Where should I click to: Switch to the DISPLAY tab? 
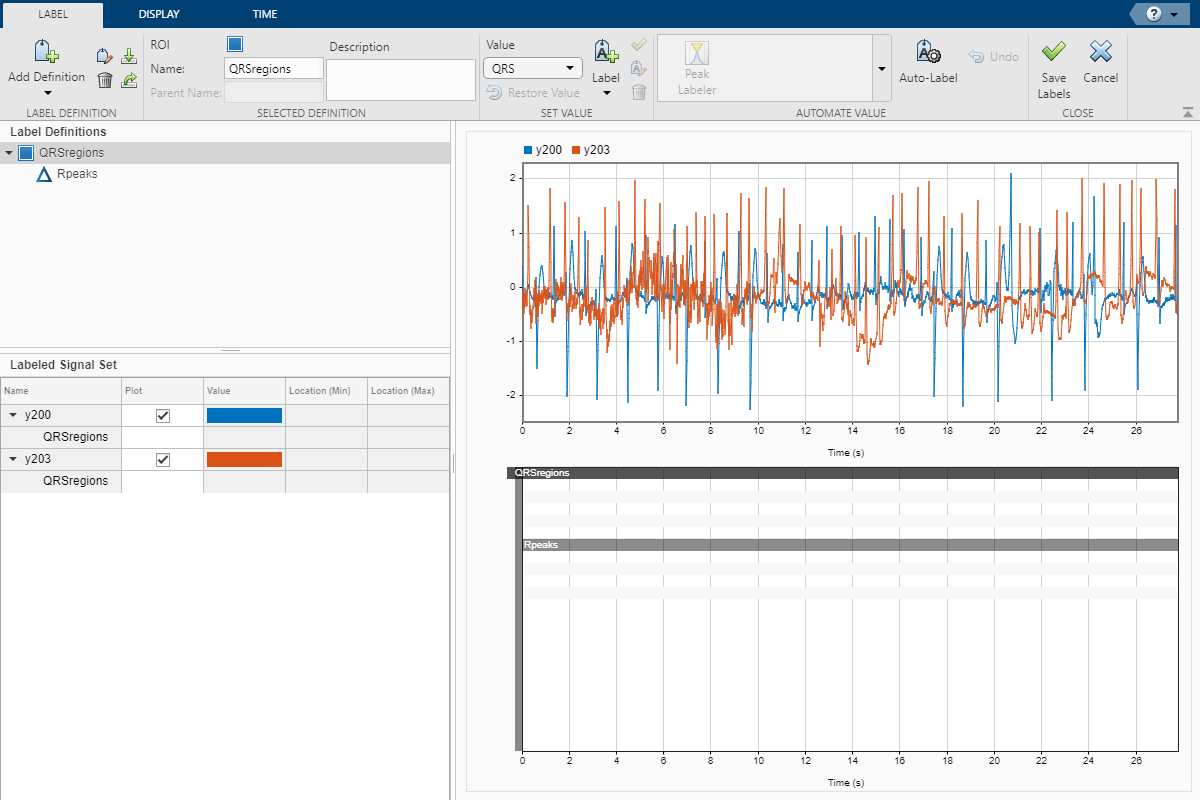coord(159,14)
